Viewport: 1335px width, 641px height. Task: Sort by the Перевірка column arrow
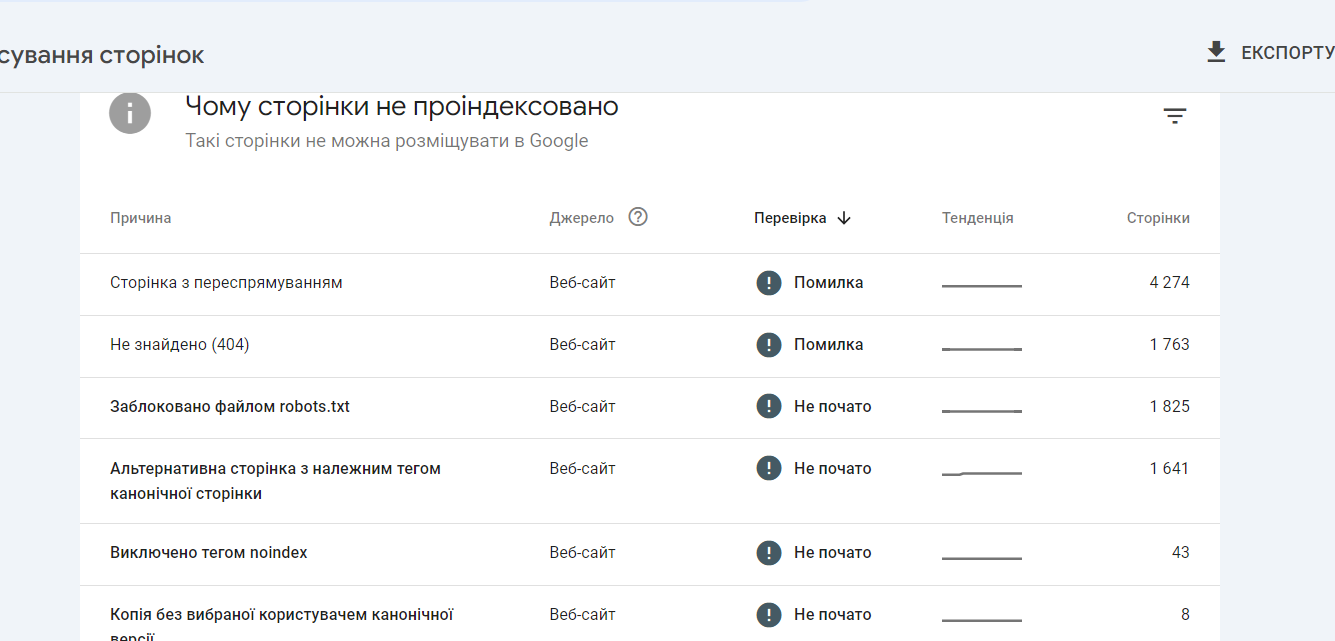click(844, 218)
